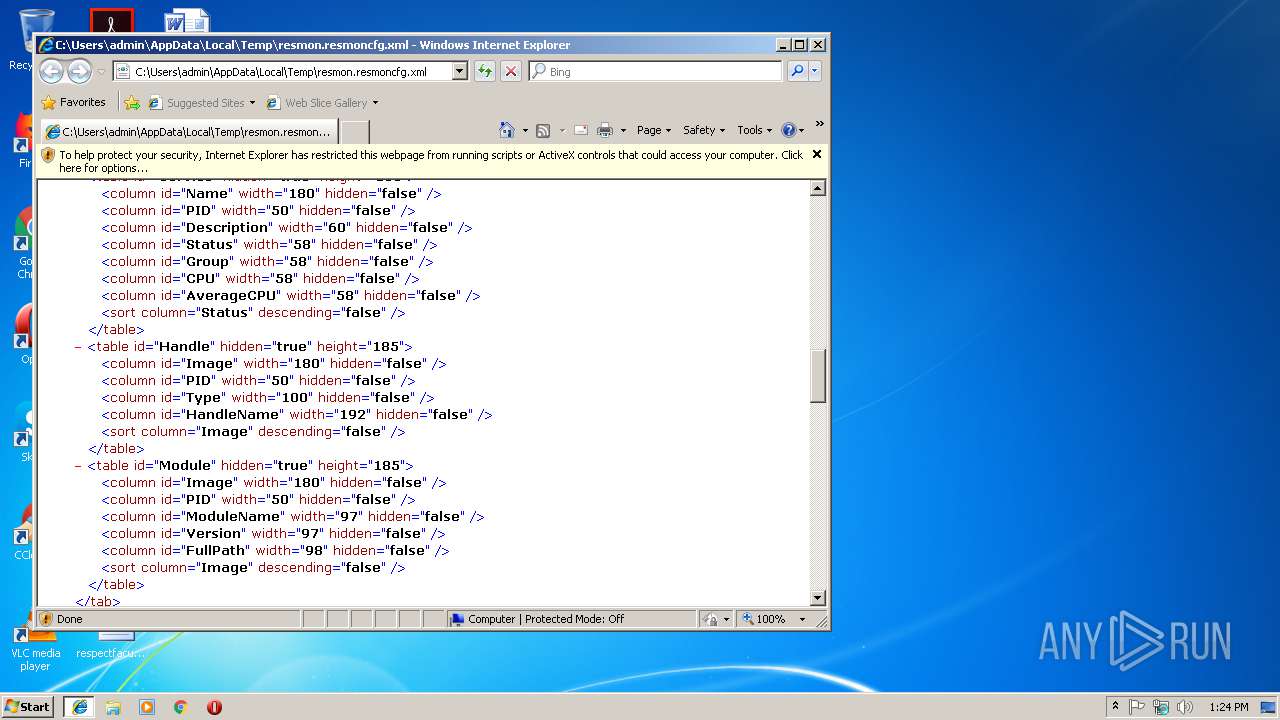
Task: Click the column id="AverageCPU" line
Action: 291,296
